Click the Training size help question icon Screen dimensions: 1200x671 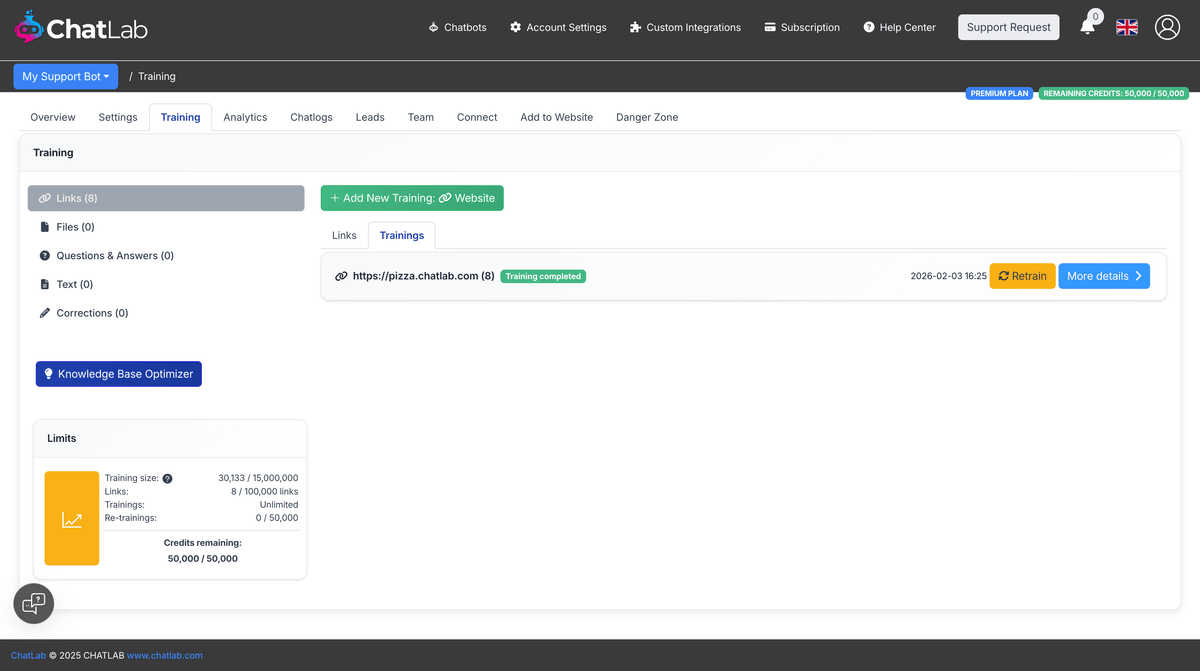point(167,479)
